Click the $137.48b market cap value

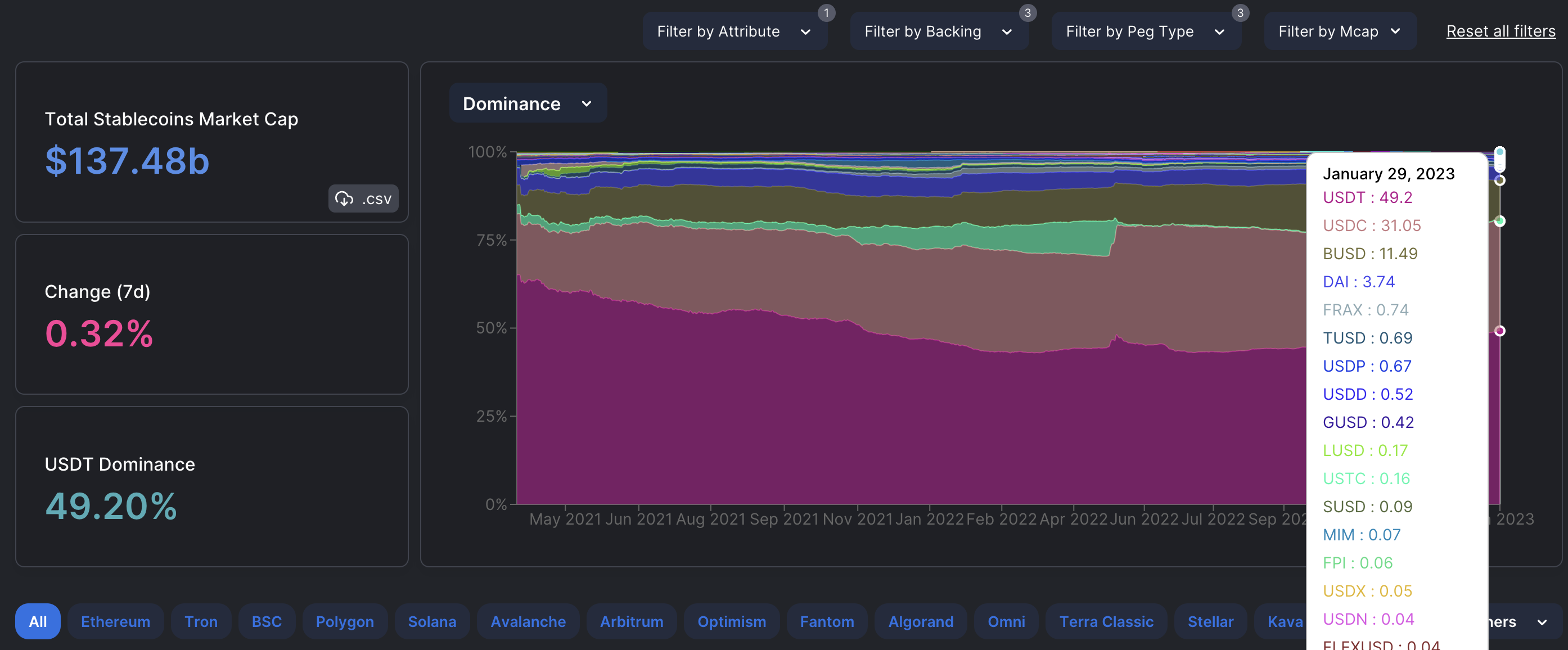[127, 161]
